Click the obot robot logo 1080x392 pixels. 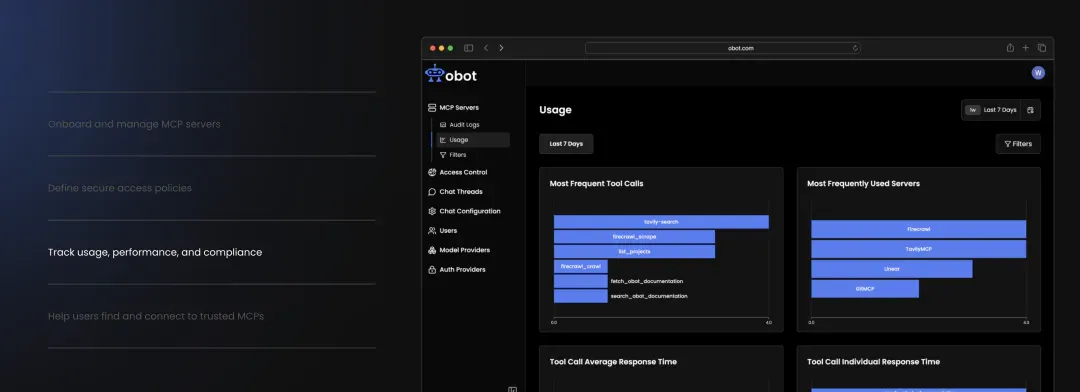(x=434, y=74)
